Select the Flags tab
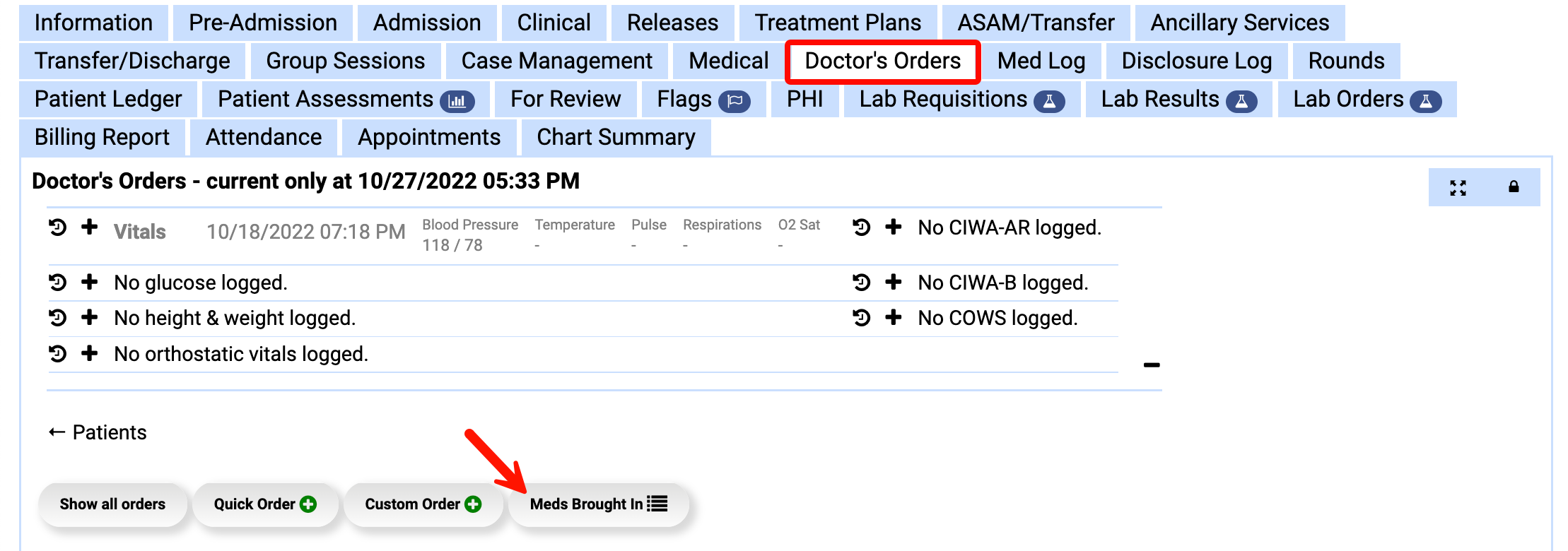Screen dimensions: 1568x551 703,100
